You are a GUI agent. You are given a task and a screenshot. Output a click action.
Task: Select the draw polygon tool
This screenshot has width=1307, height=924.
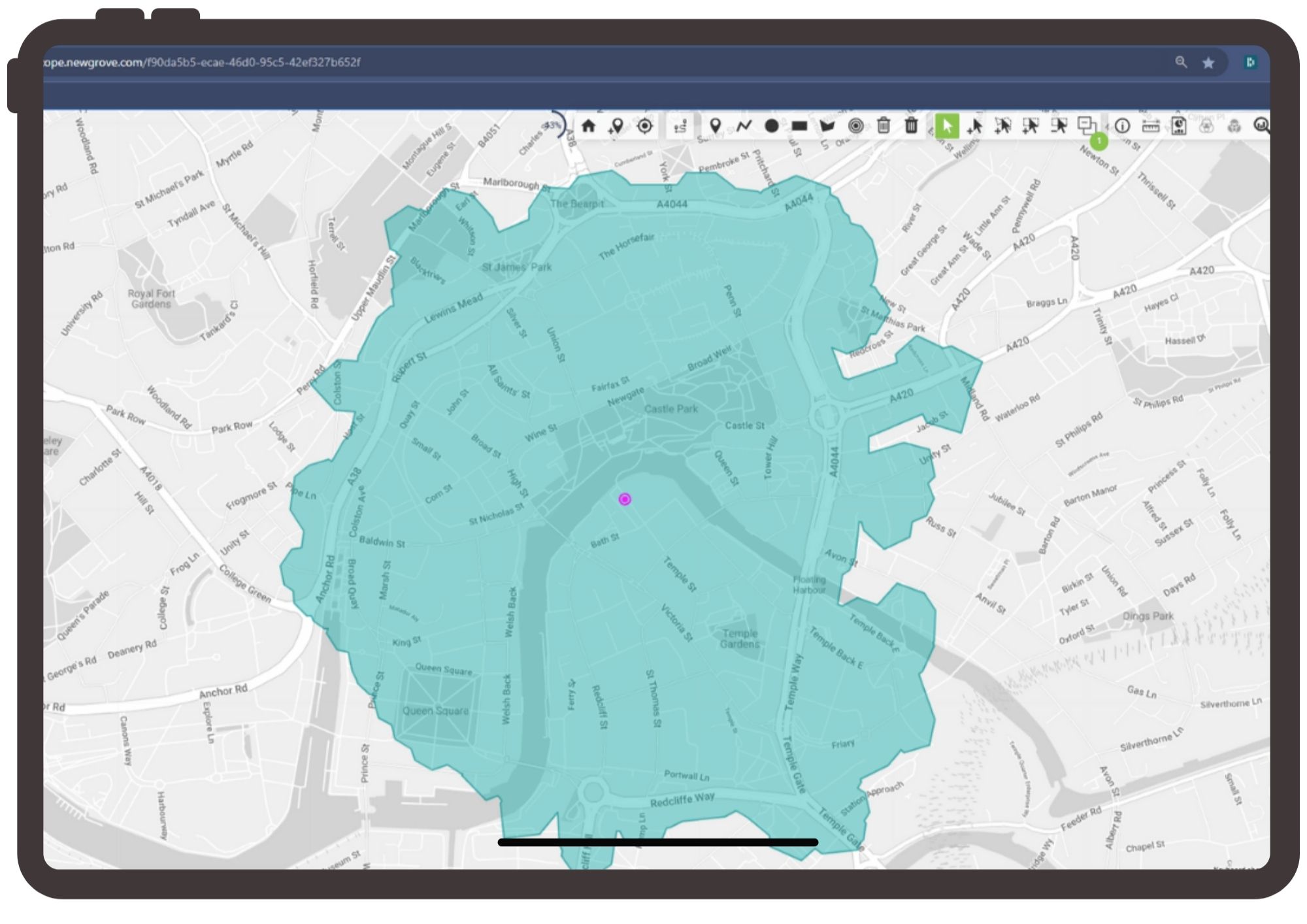pos(827,126)
